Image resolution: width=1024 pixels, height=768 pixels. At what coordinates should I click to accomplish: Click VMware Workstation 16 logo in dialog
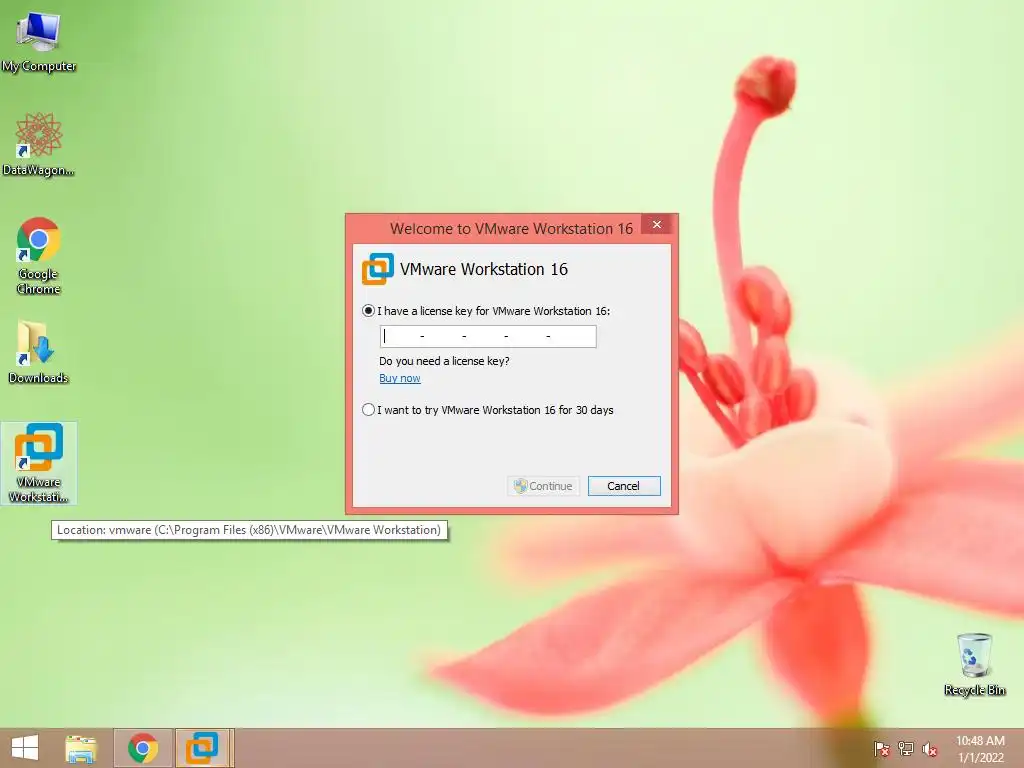click(x=378, y=269)
